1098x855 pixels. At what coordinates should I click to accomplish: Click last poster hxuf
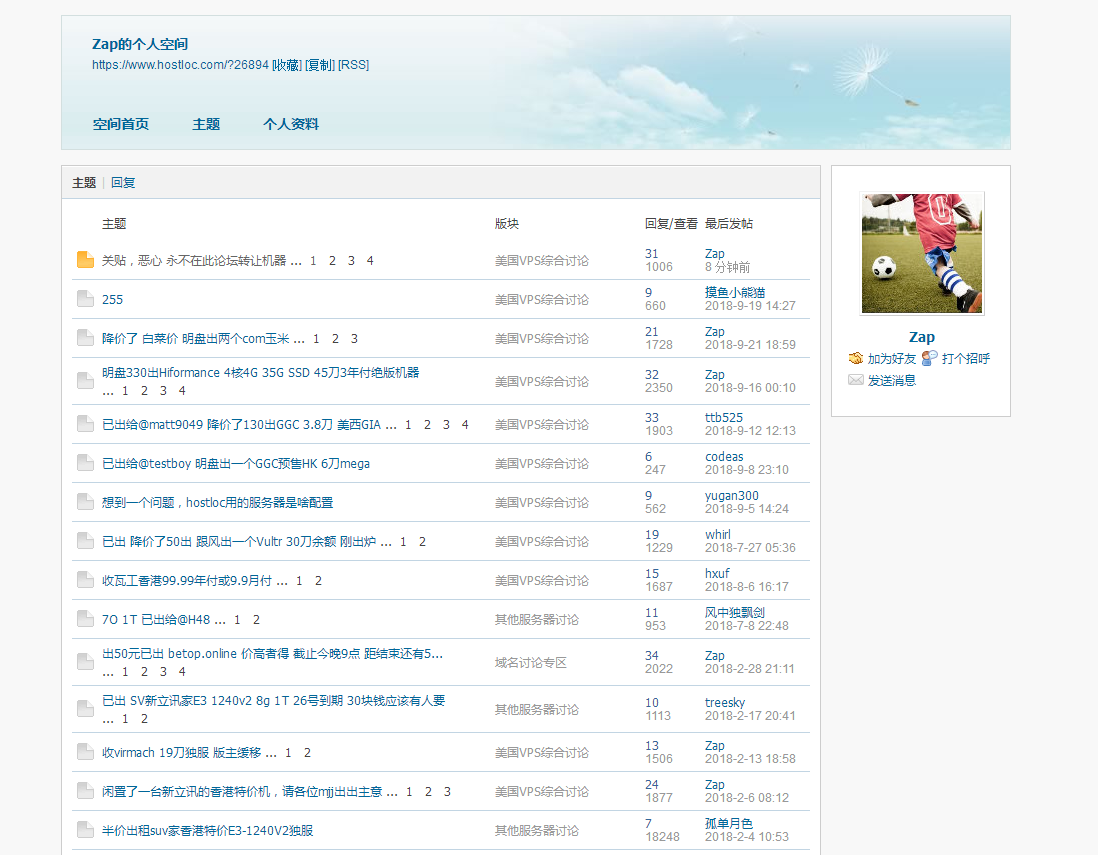717,574
